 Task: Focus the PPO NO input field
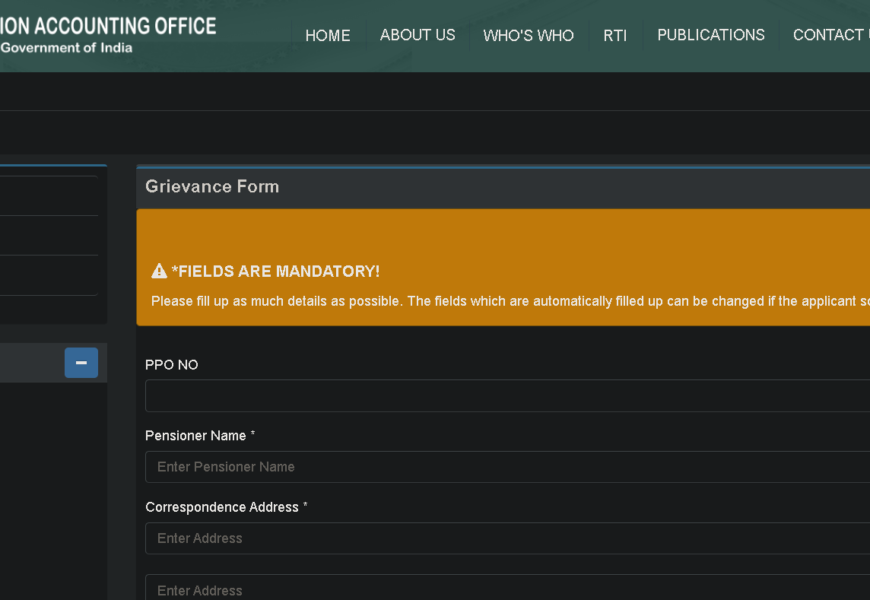(x=507, y=396)
